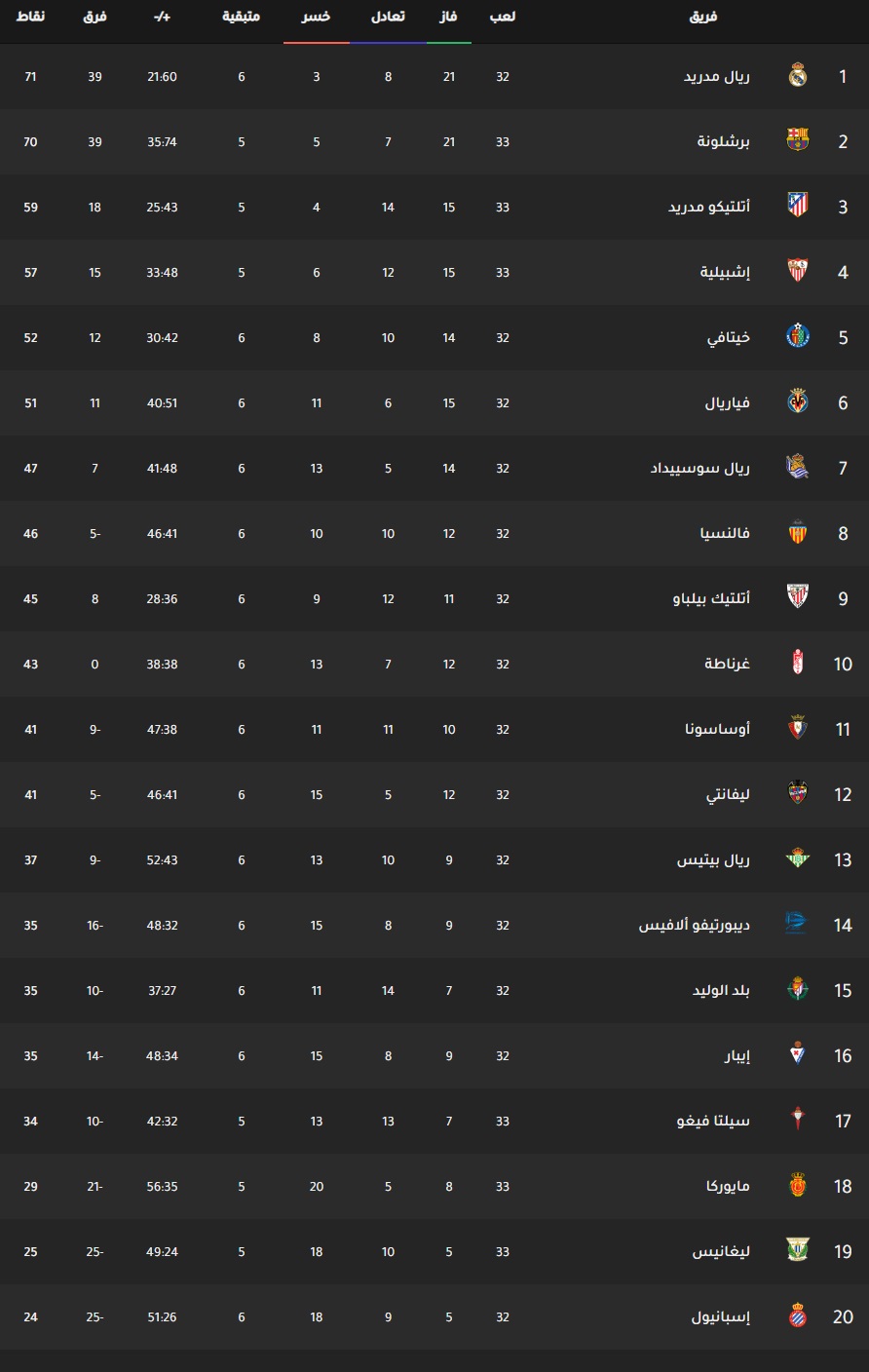
Task: Click the متبقية remaining column header
Action: 242,18
